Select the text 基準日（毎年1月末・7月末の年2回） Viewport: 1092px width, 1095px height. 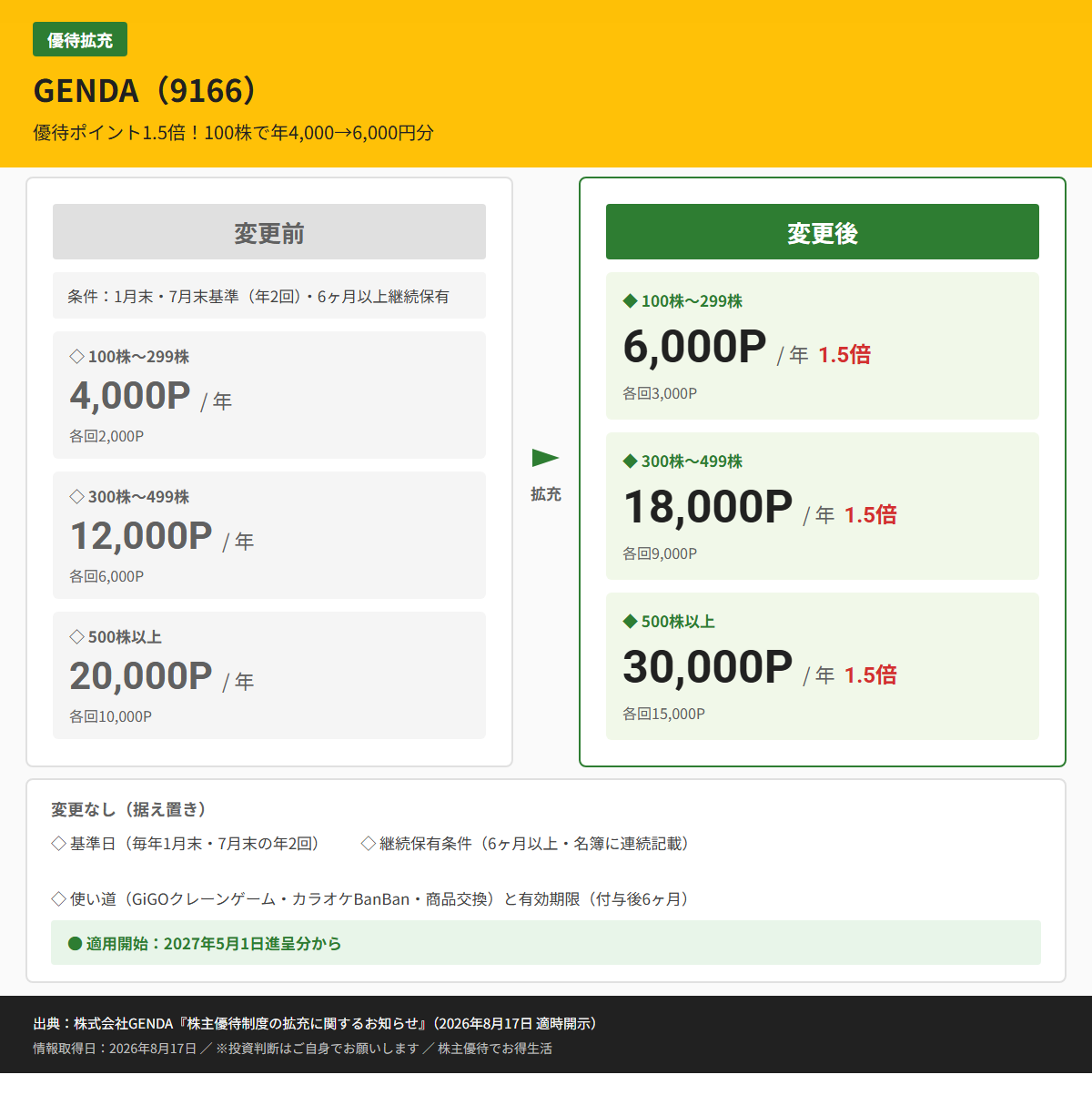pos(197,844)
